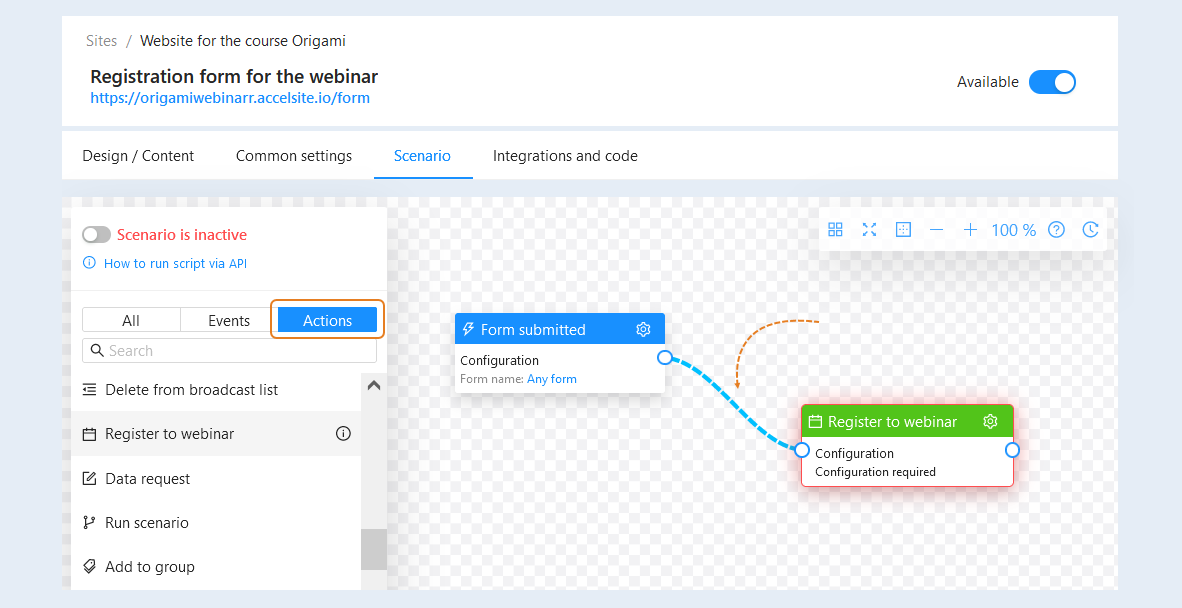The width and height of the screenshot is (1182, 608).
Task: Click the scroll up chevron in actions list
Action: 373,385
